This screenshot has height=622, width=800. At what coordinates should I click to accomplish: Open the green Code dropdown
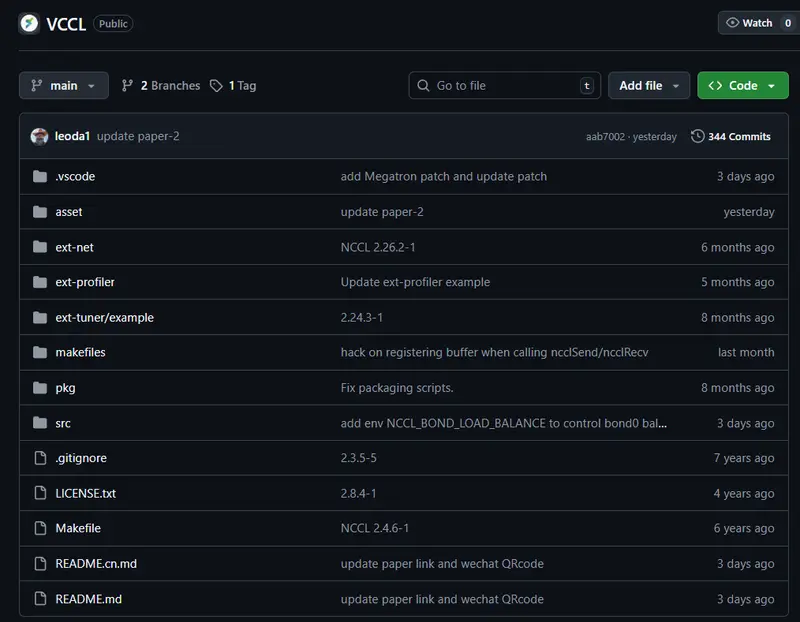click(x=741, y=86)
